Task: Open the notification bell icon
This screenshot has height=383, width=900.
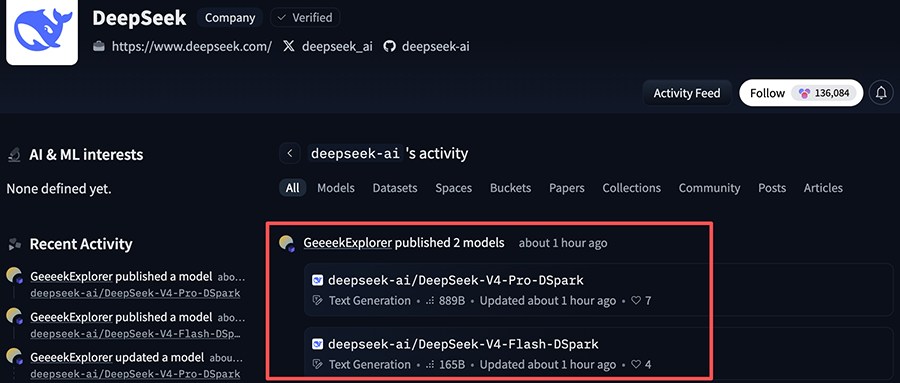Action: (x=881, y=93)
